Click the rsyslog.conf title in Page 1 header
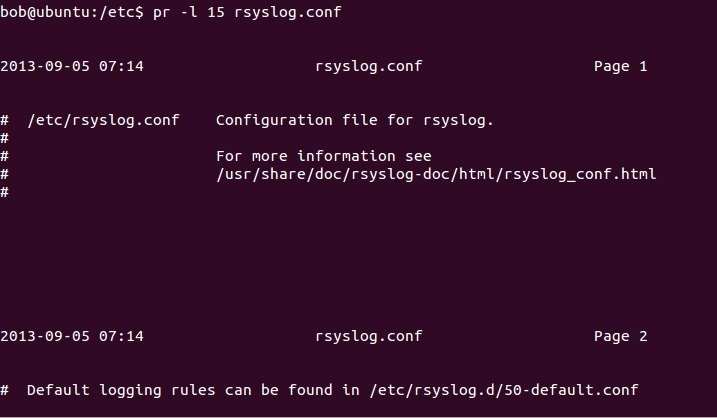The height and width of the screenshot is (418, 717). tap(369, 66)
